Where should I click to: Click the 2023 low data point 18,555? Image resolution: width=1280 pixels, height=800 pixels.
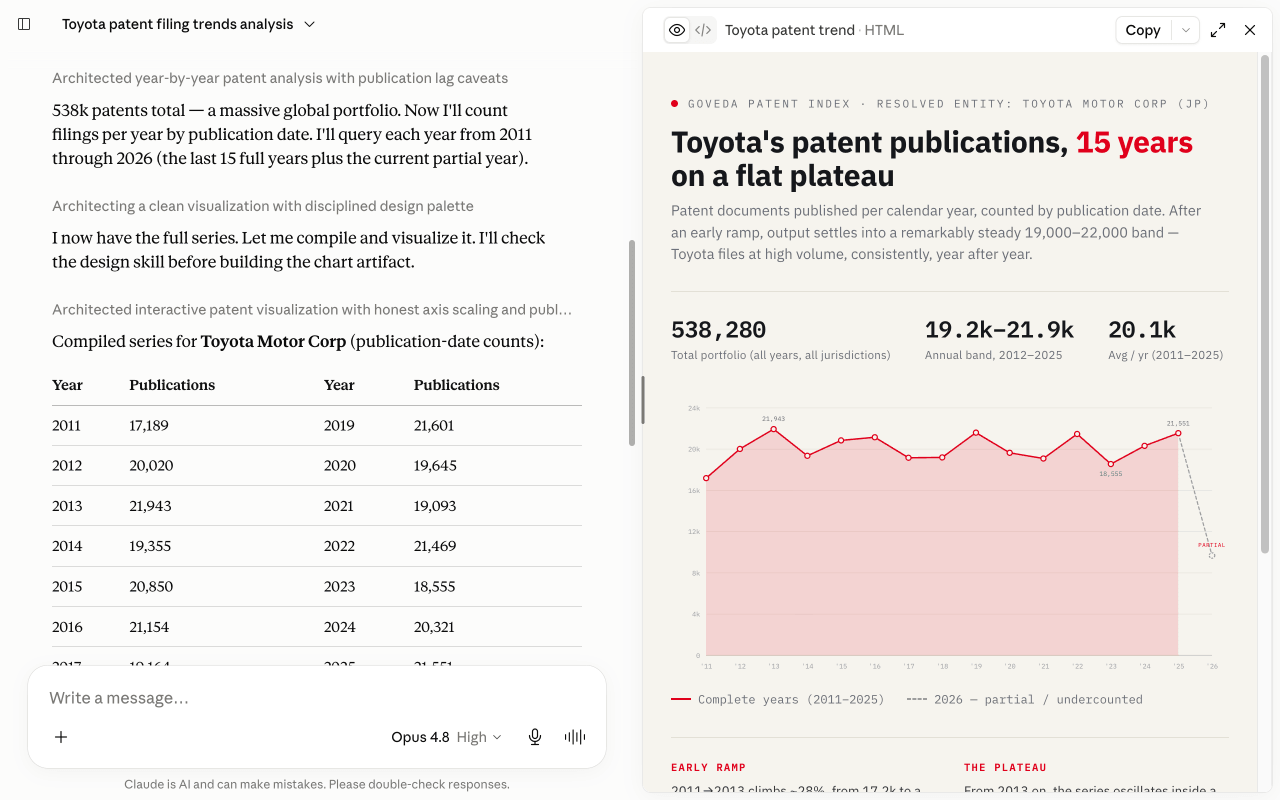coord(1111,464)
